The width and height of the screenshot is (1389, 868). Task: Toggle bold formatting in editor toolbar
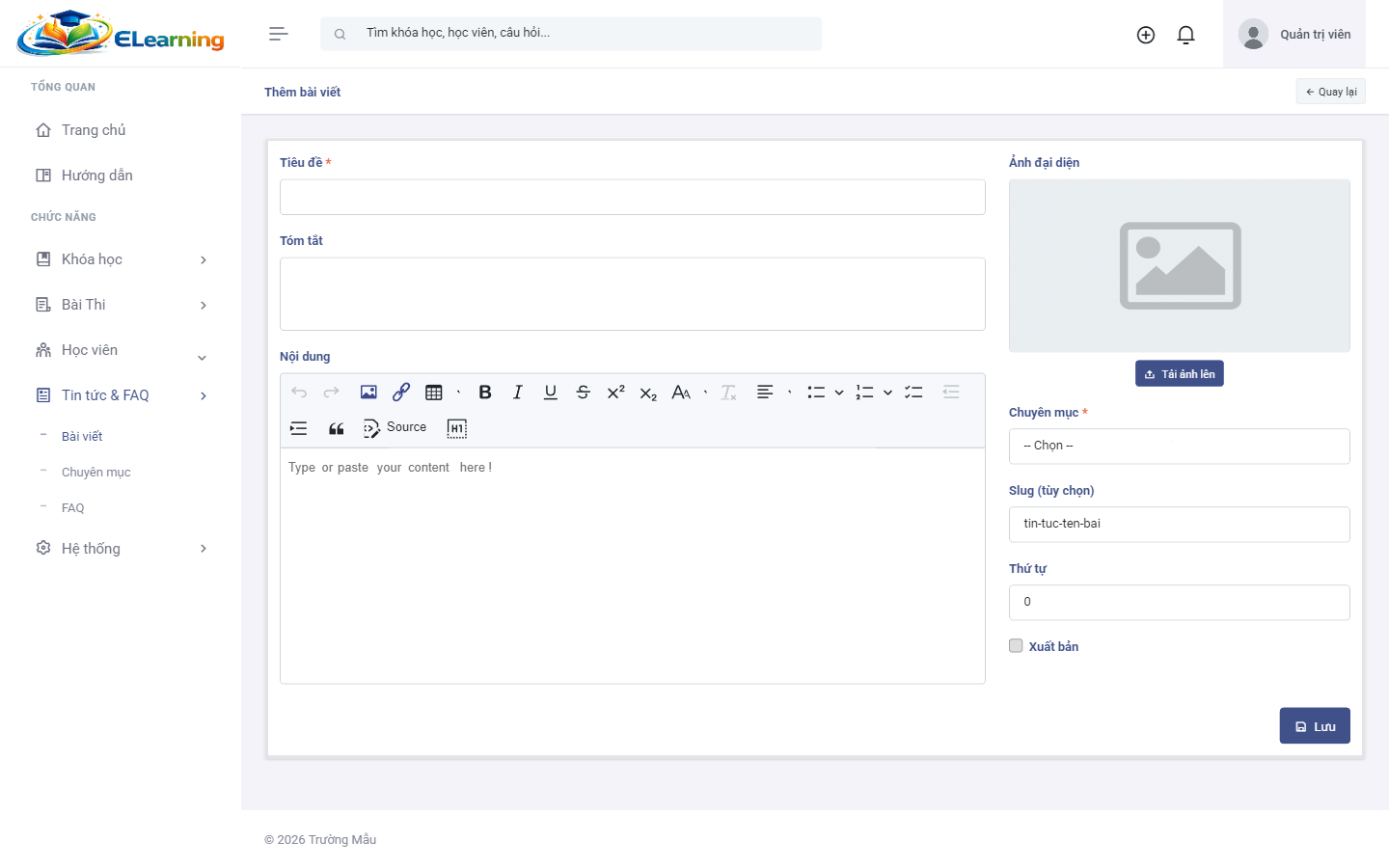(485, 393)
